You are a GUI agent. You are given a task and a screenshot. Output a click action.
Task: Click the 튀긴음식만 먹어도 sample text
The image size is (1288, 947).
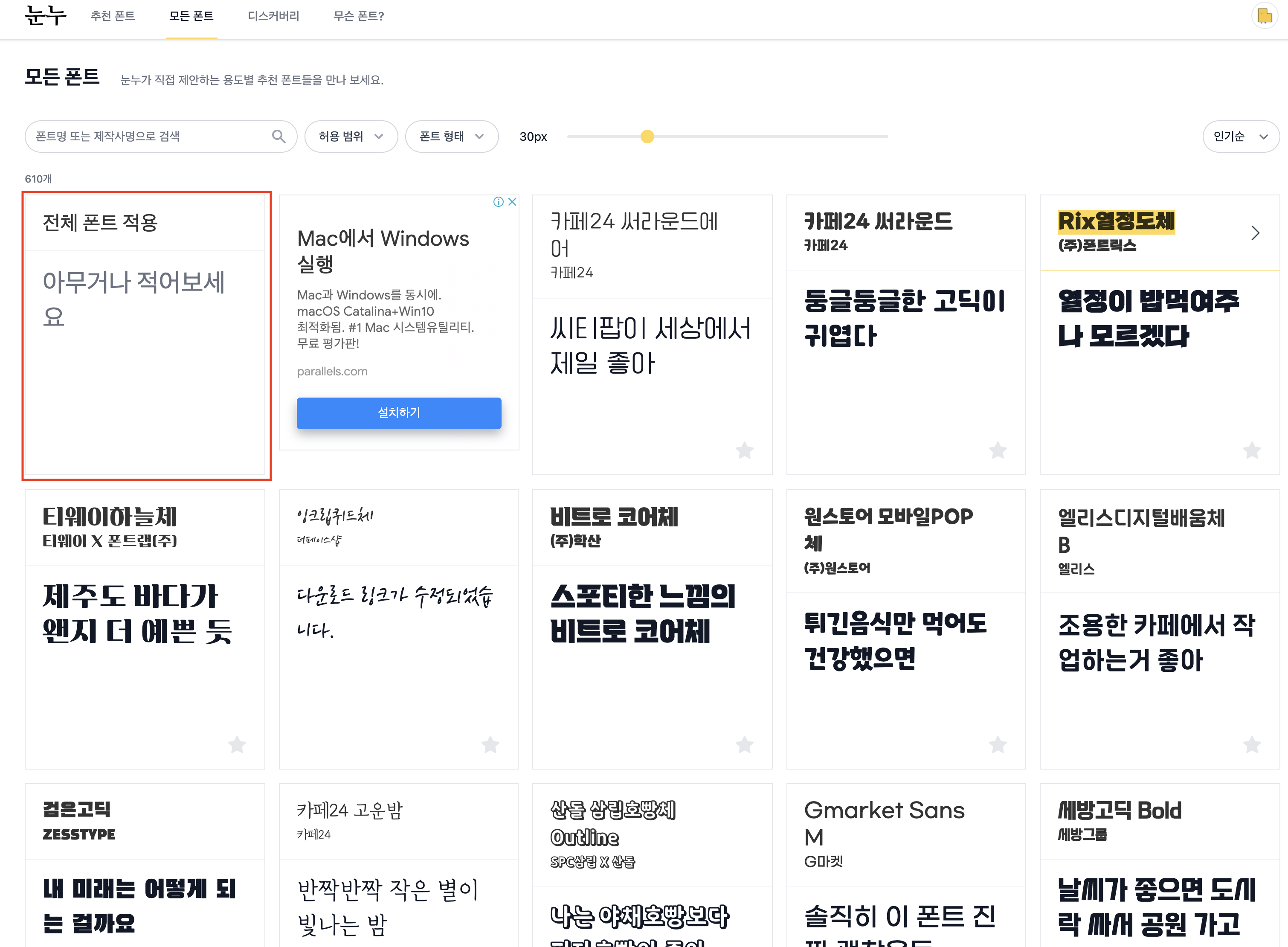point(895,641)
